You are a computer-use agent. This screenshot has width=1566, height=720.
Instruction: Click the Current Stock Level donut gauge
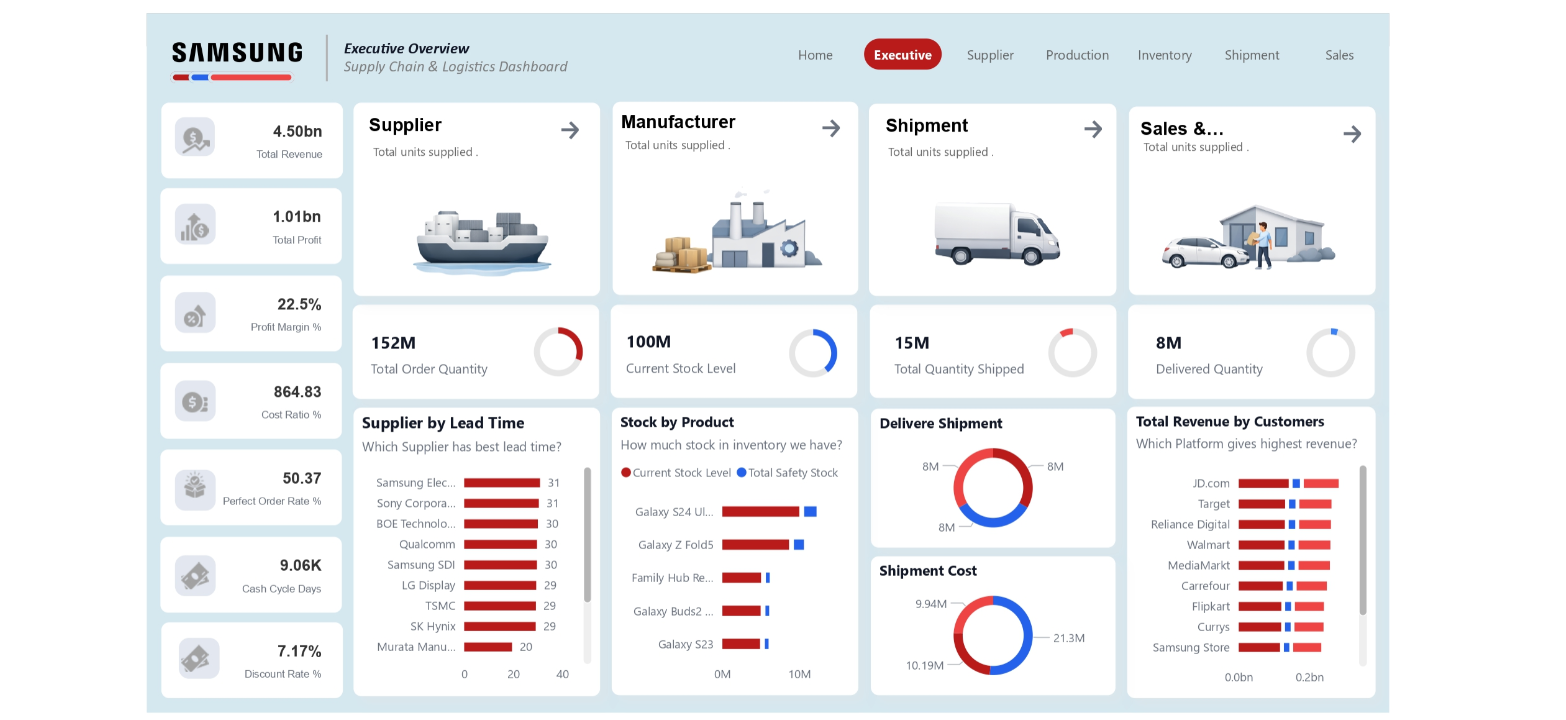click(x=813, y=353)
